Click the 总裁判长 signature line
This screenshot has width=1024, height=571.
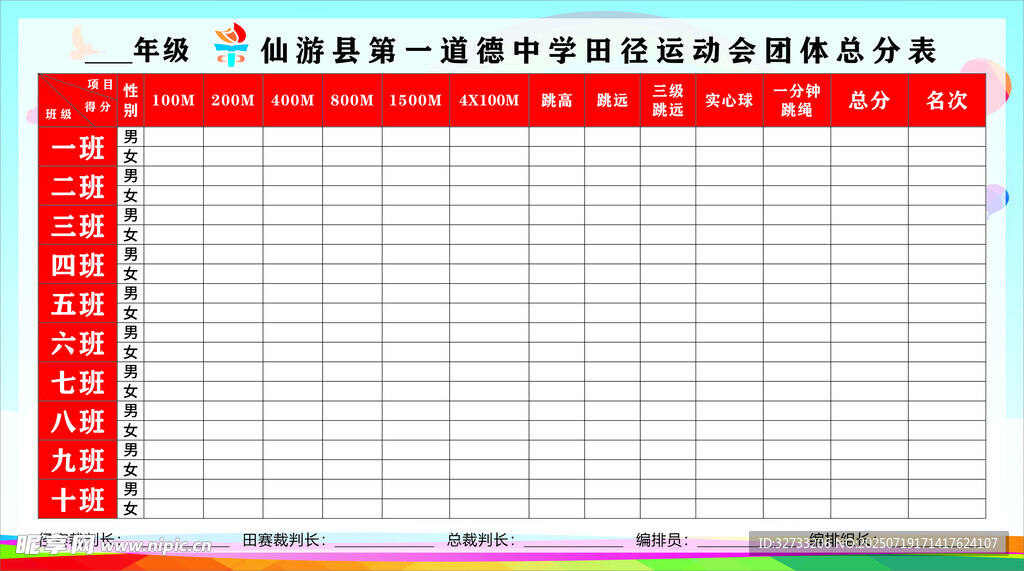click(x=572, y=543)
